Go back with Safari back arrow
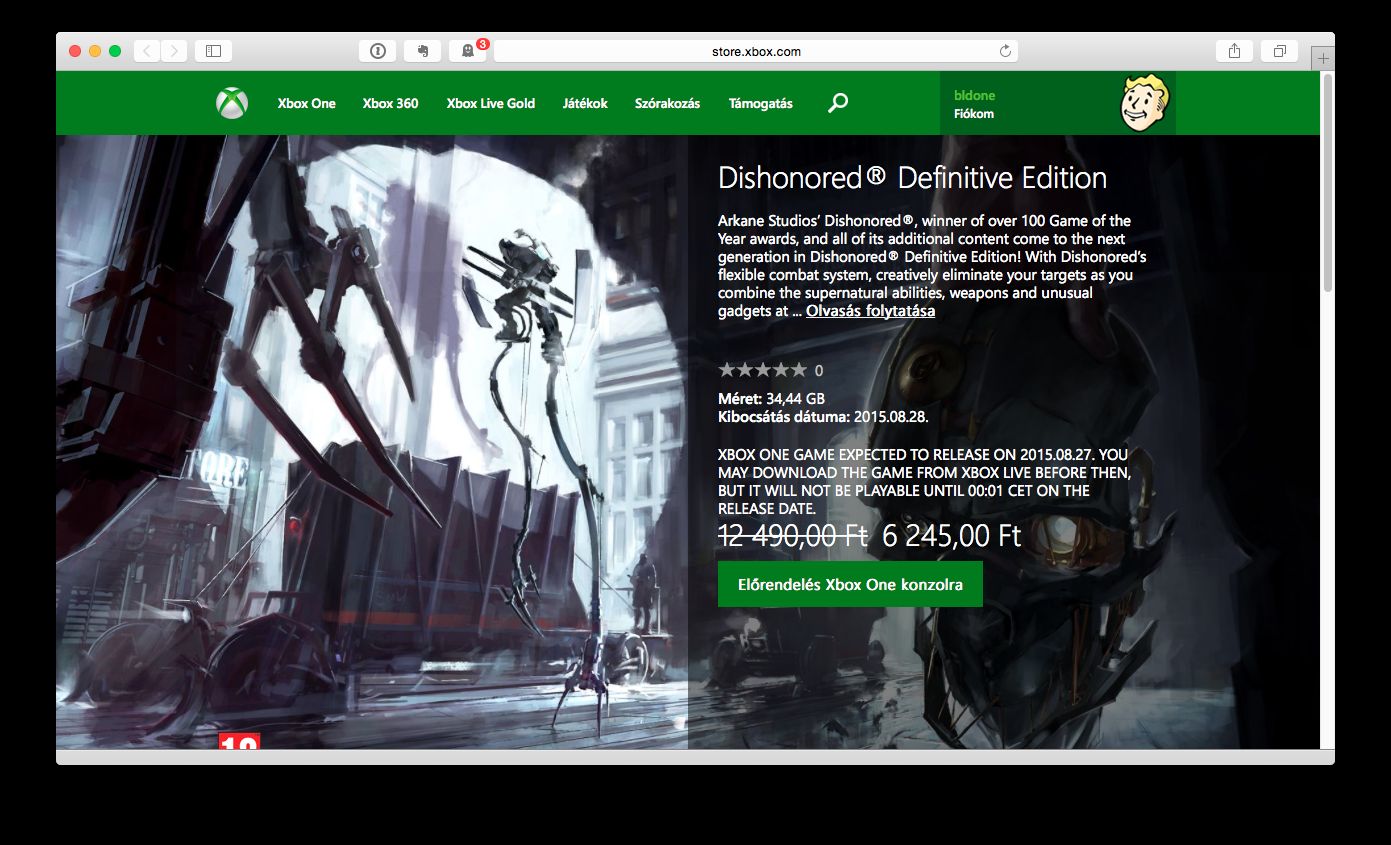This screenshot has width=1391, height=845. (x=147, y=51)
